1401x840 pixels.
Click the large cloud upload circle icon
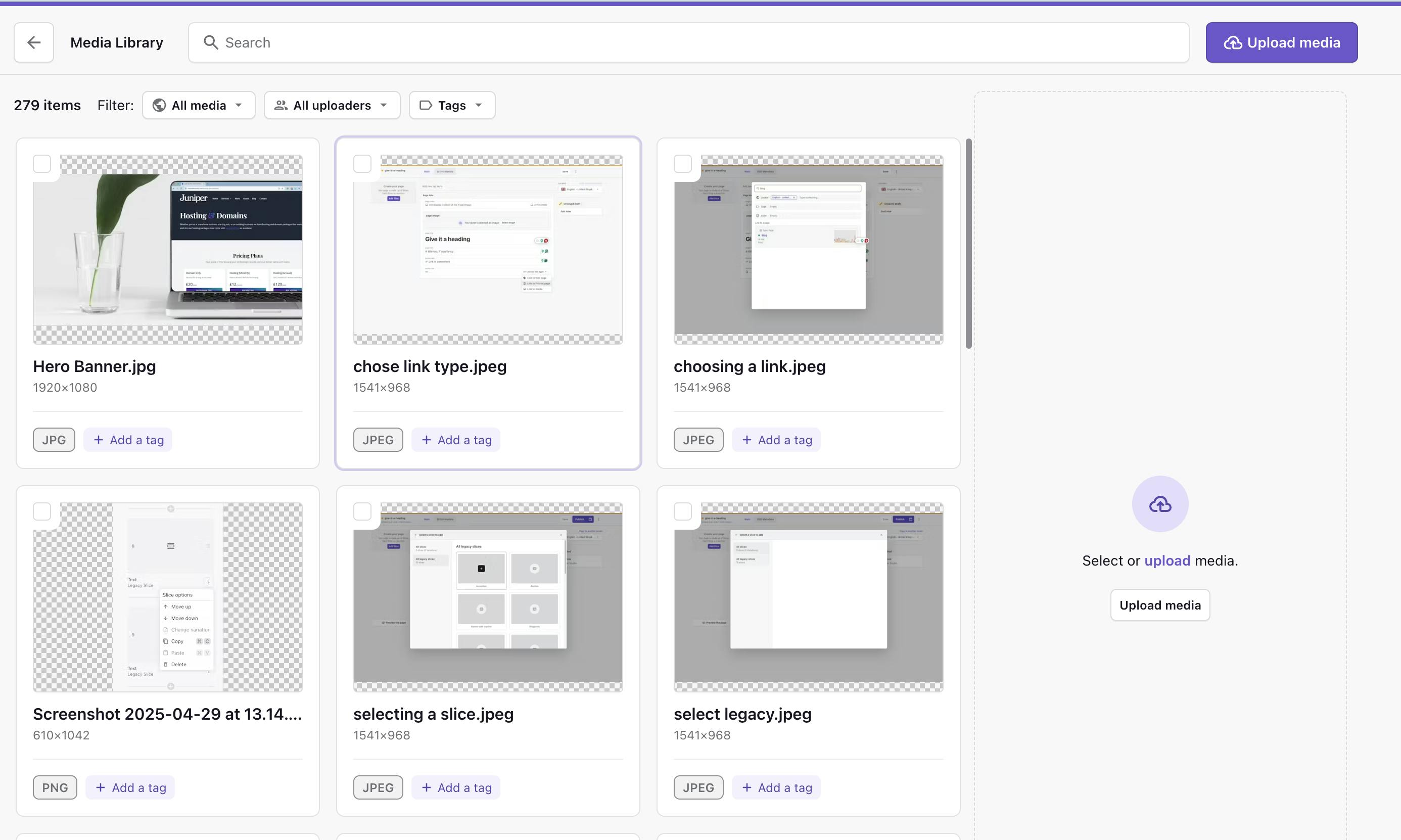coord(1160,503)
